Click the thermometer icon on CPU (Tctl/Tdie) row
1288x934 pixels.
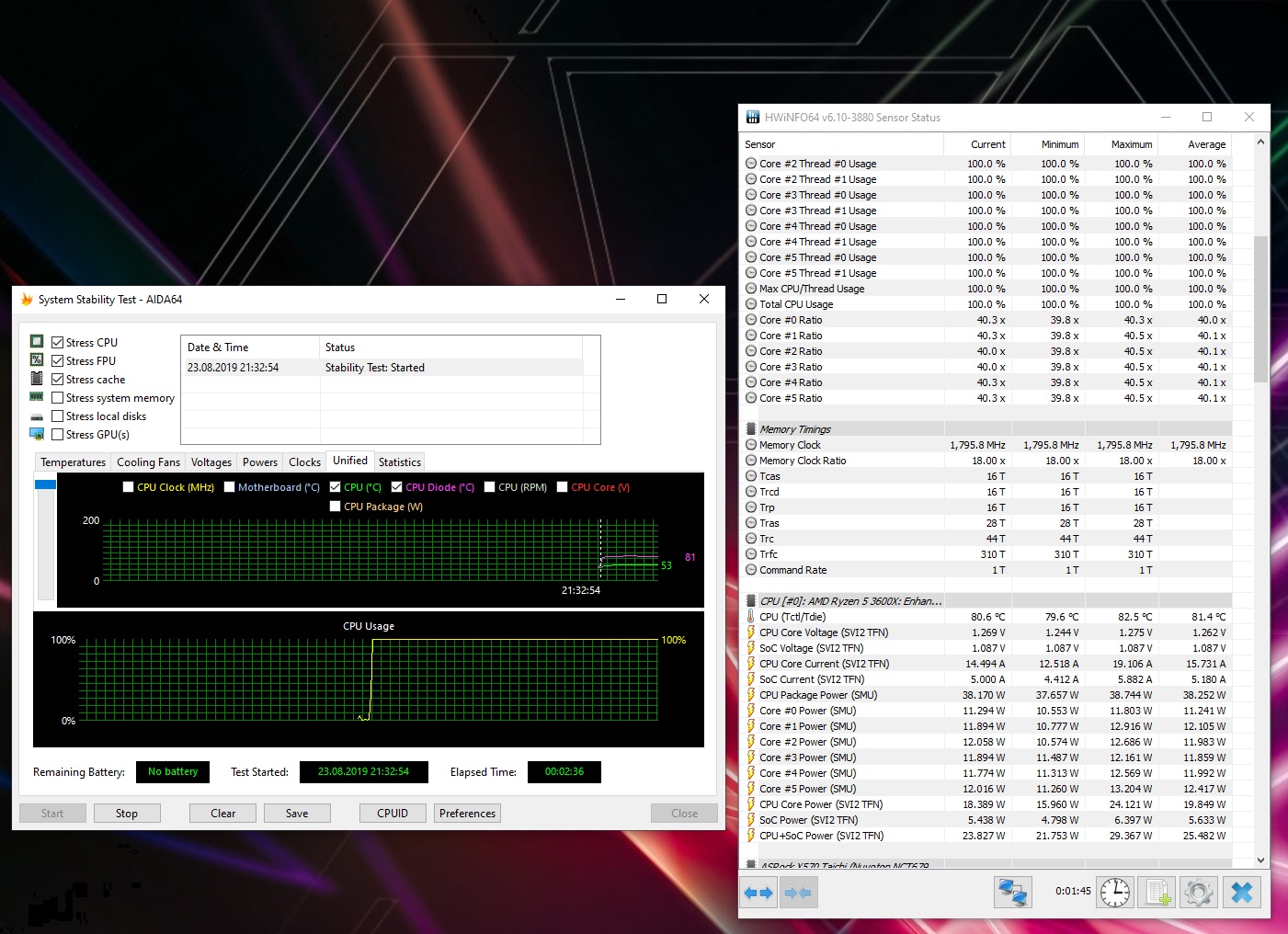point(751,617)
